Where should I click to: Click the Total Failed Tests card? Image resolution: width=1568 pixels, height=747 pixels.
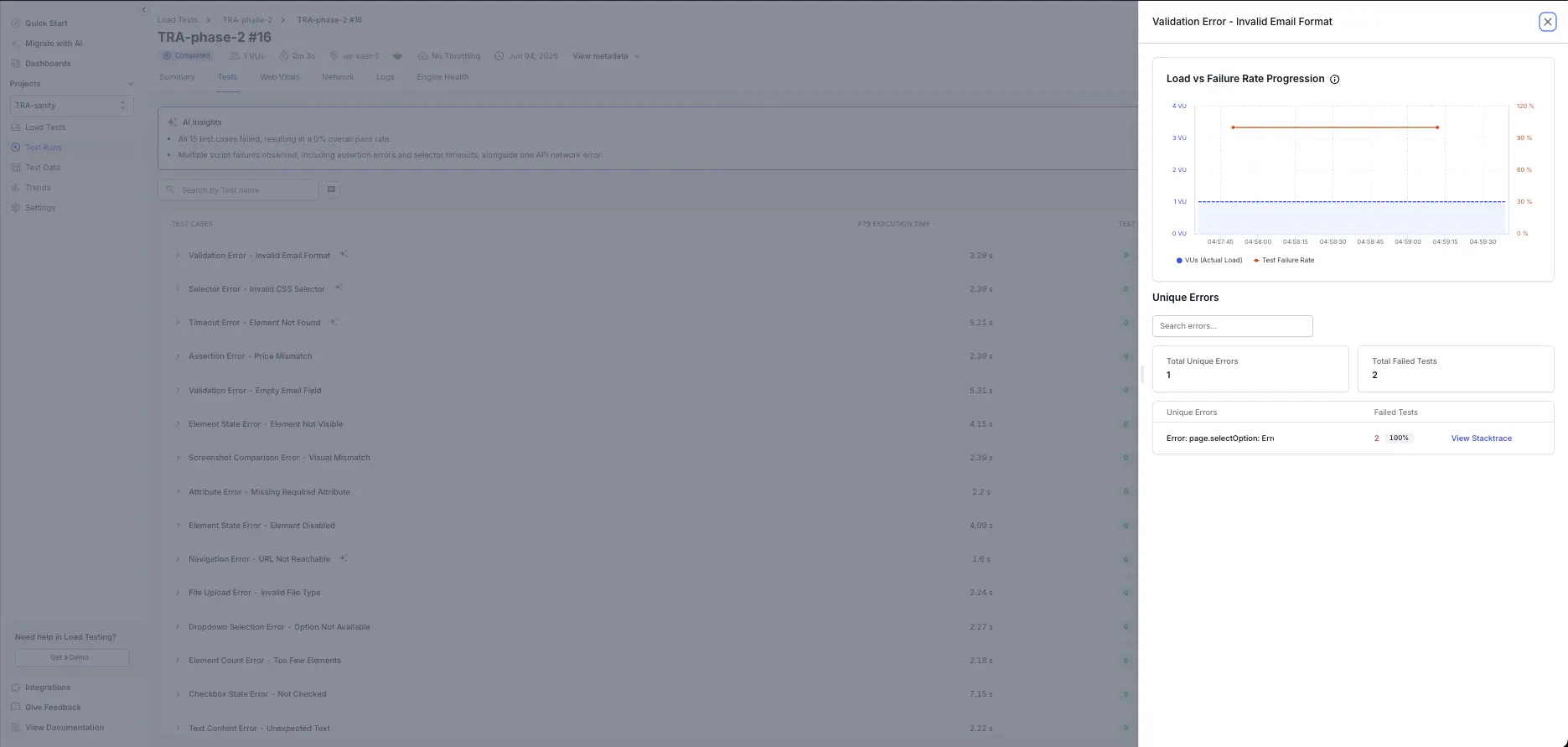coord(1456,369)
